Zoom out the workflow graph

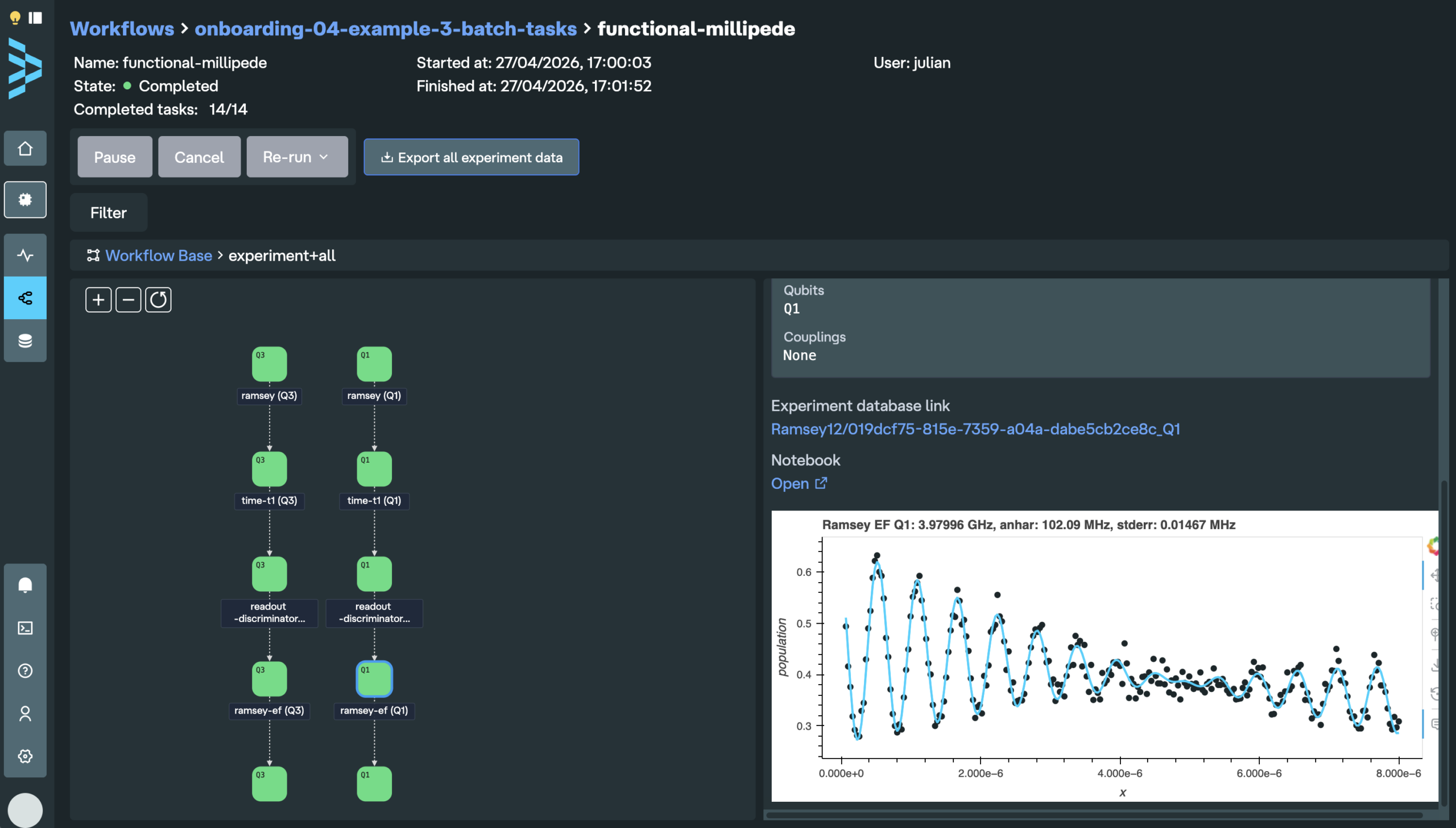[129, 299]
